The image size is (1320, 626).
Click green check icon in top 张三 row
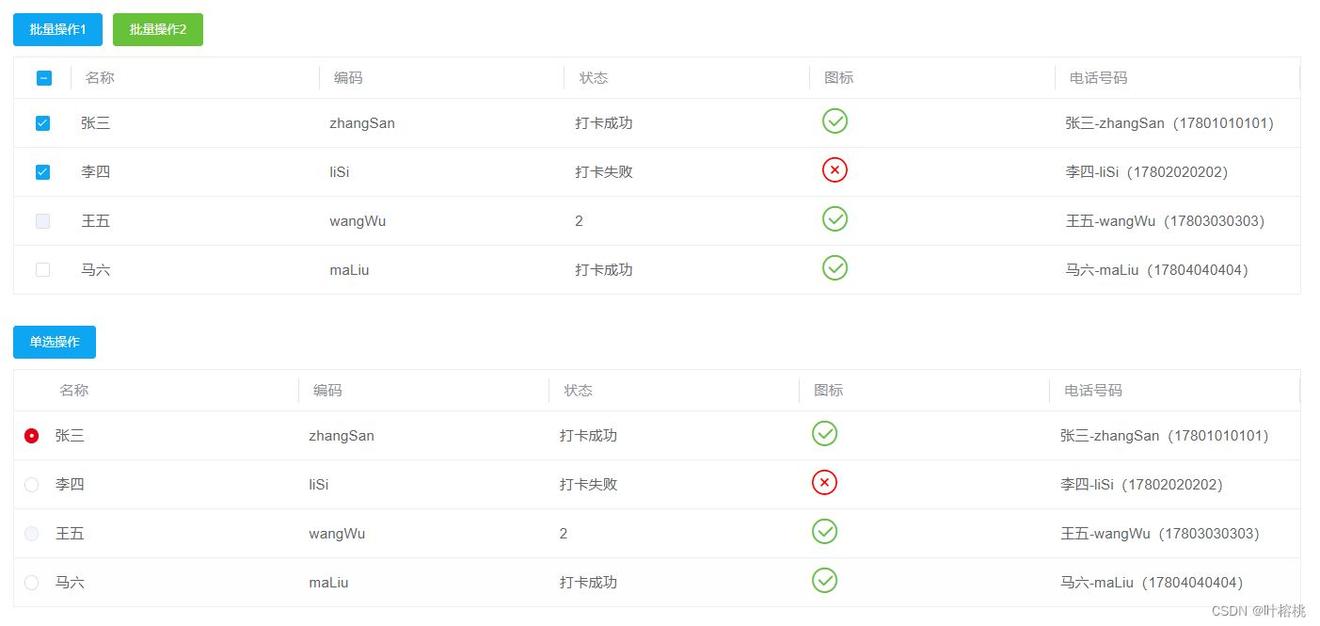pyautogui.click(x=835, y=121)
